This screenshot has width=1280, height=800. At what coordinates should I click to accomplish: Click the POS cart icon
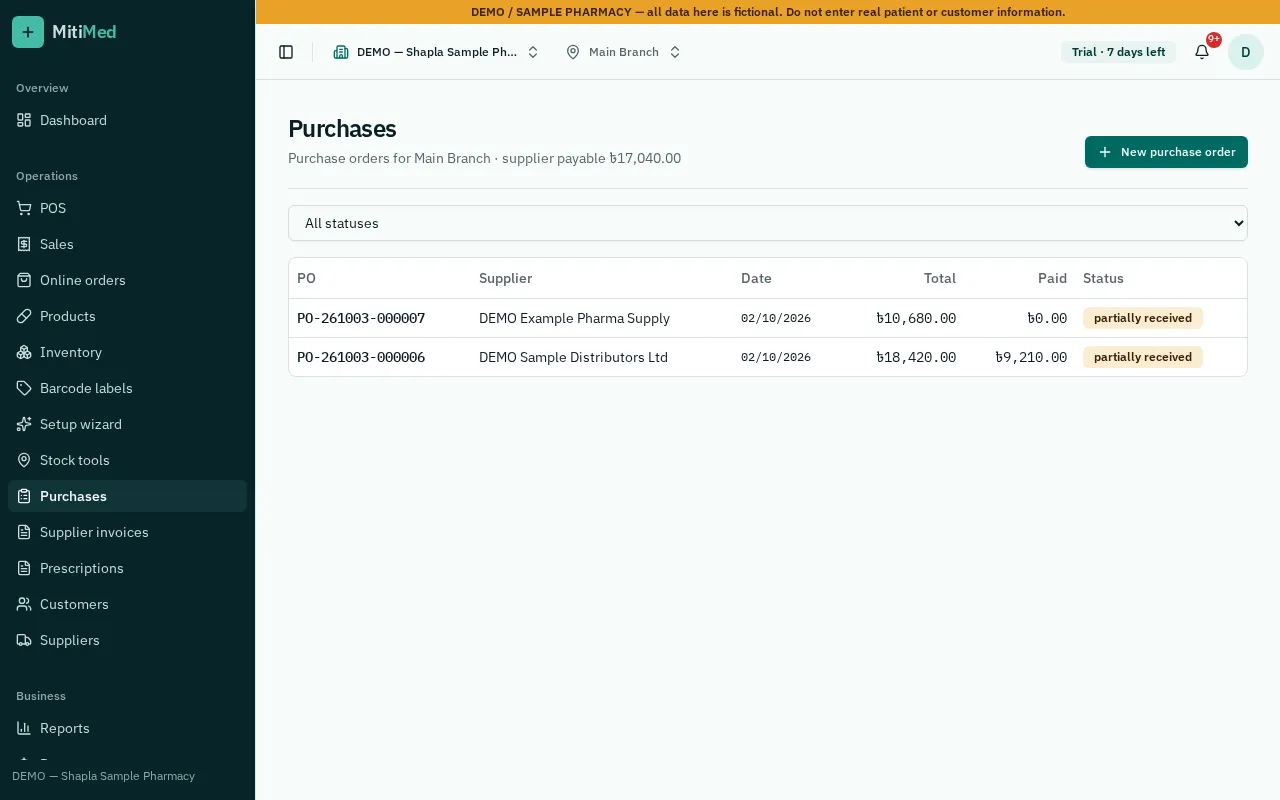24,208
